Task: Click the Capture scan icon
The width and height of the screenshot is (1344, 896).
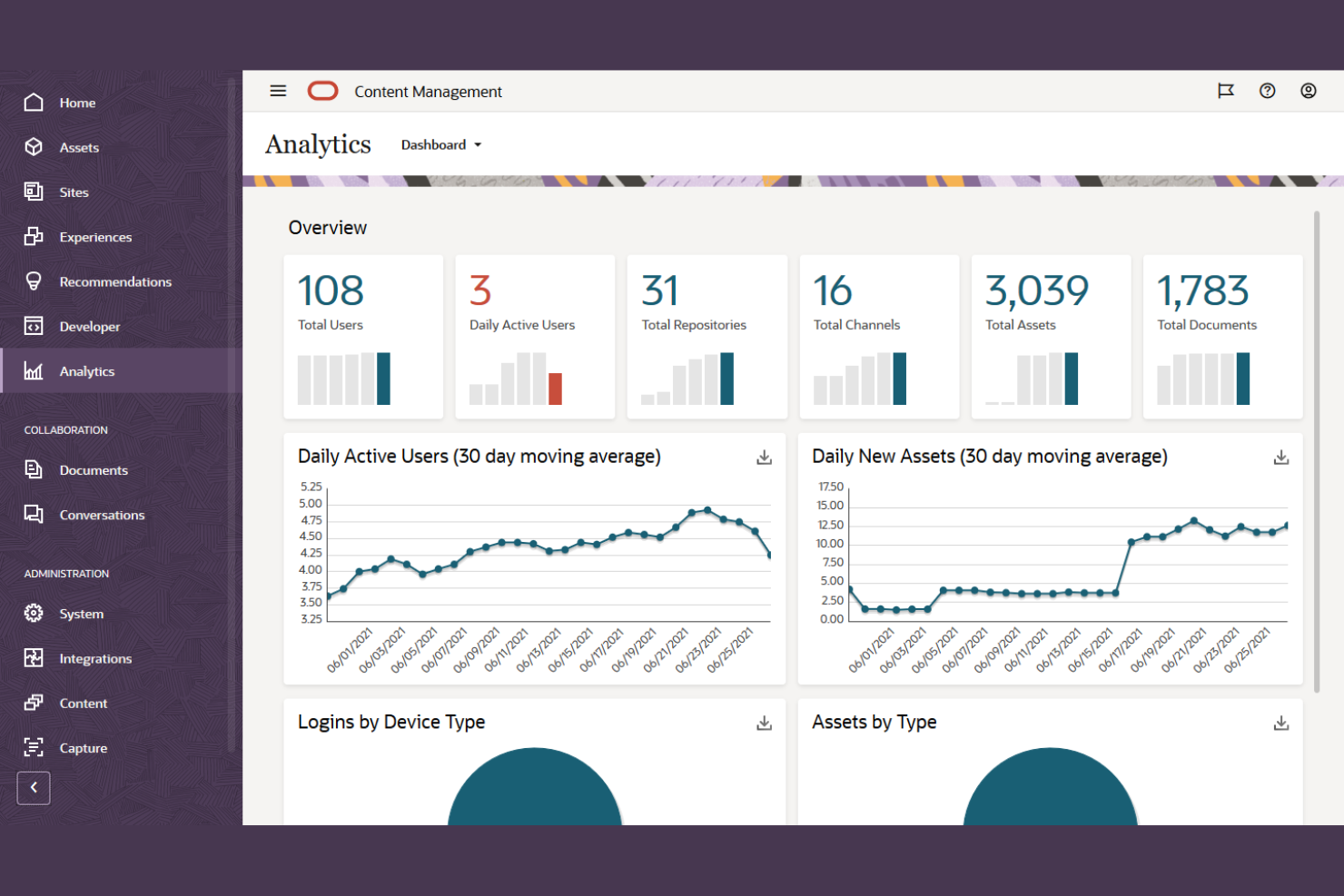Action: coord(34,747)
